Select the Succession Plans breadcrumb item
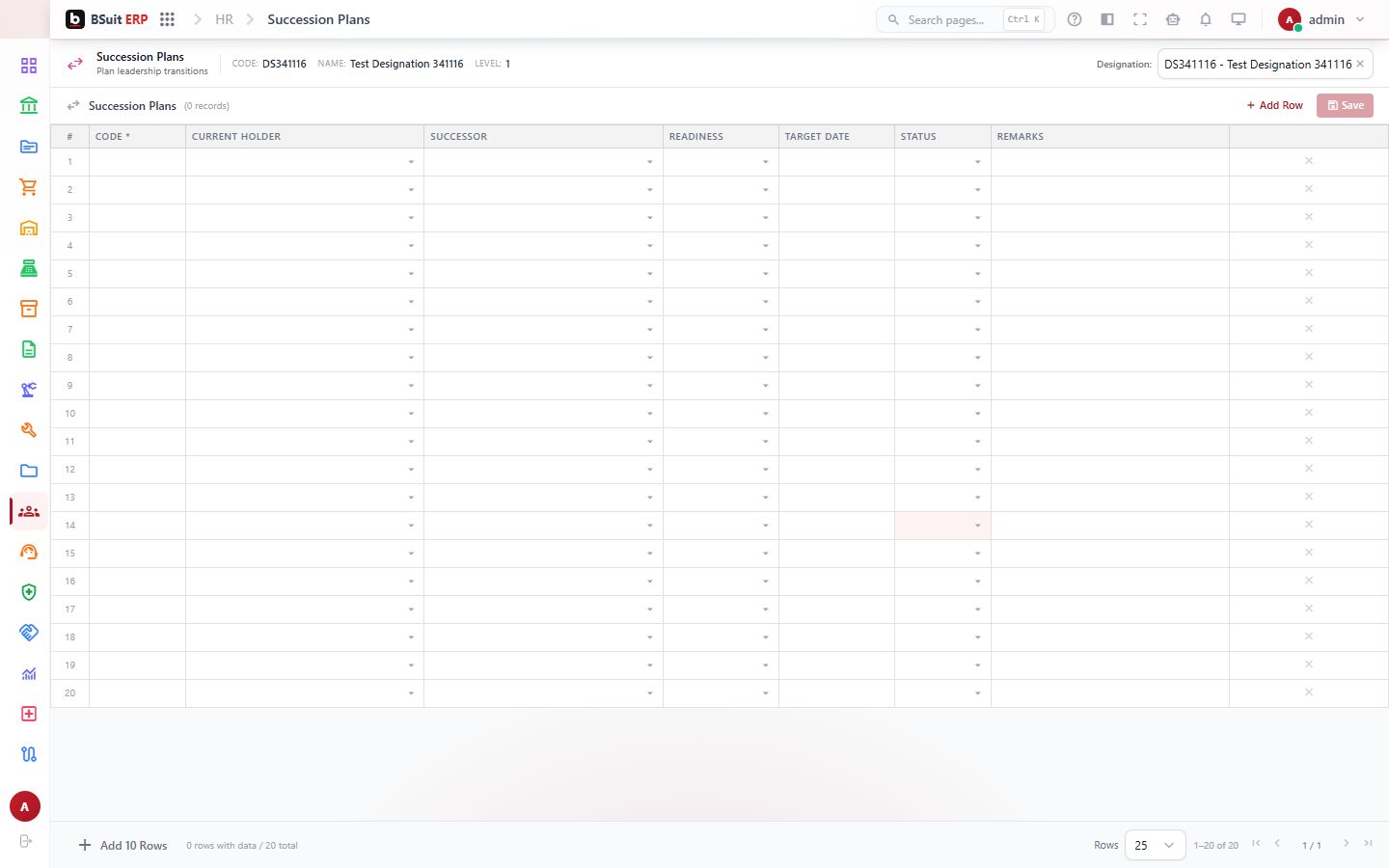The width and height of the screenshot is (1389, 868). click(318, 19)
